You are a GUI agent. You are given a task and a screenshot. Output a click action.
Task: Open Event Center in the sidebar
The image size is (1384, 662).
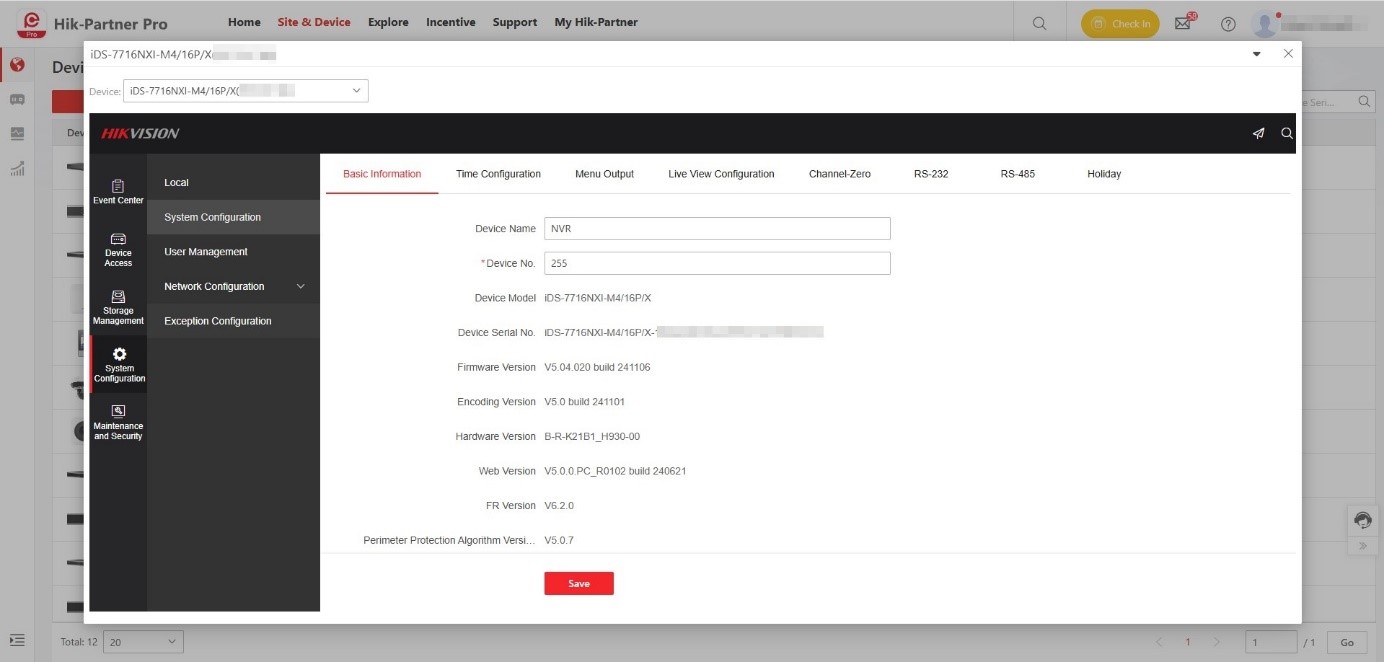pos(118,191)
